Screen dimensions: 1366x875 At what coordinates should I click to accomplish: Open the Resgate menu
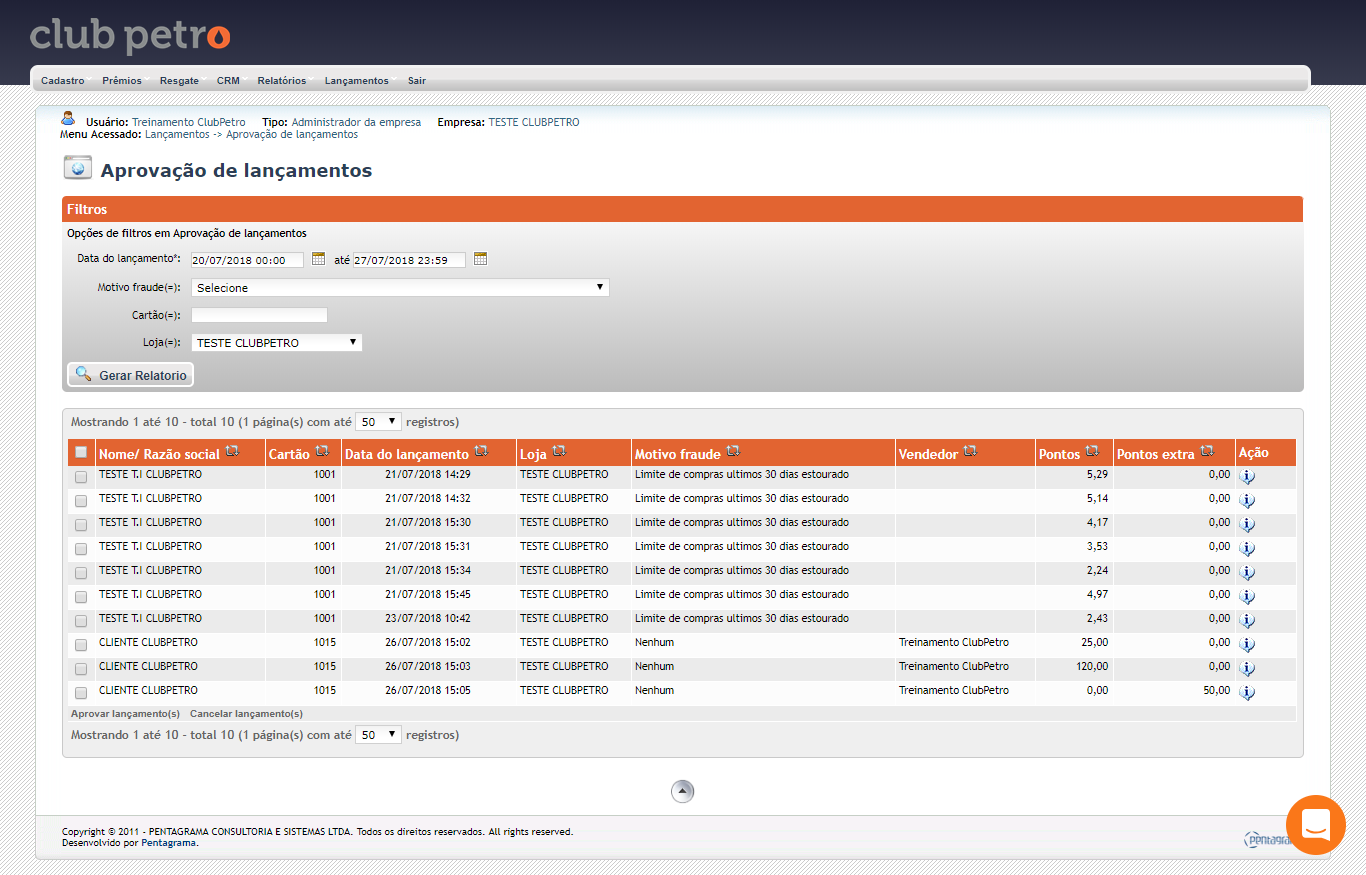pos(179,80)
